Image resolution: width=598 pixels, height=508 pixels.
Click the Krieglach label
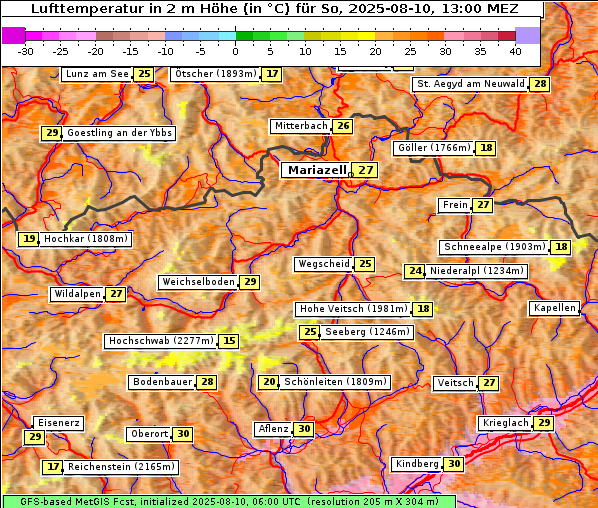pyautogui.click(x=505, y=423)
